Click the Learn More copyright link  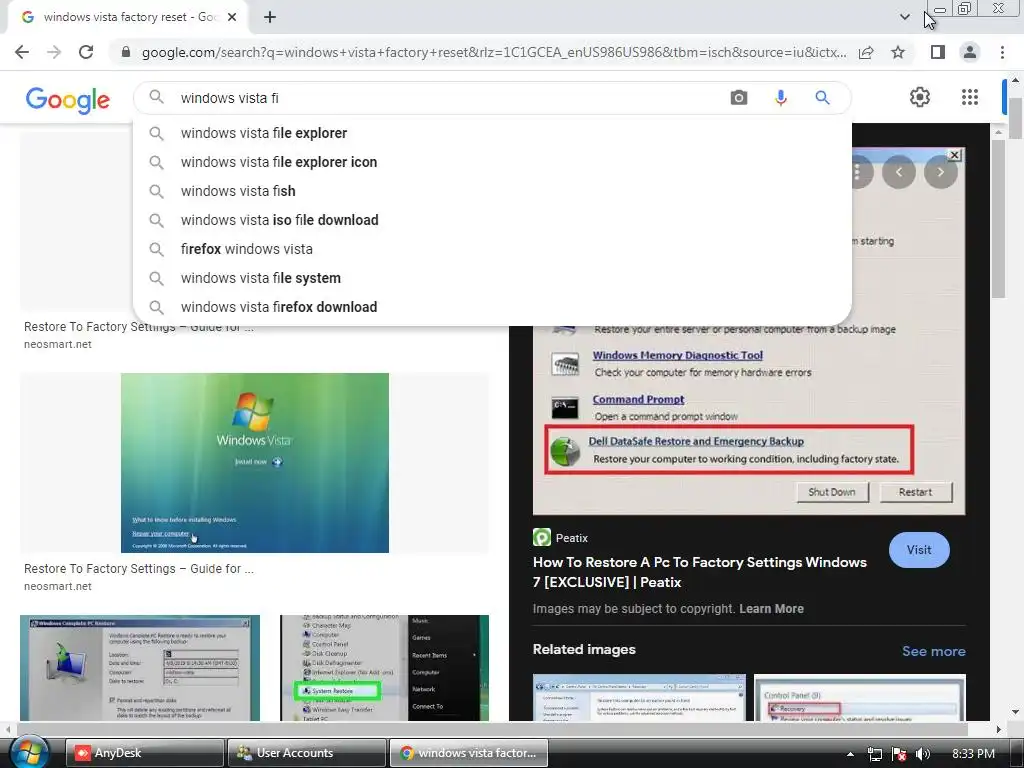[x=771, y=609]
